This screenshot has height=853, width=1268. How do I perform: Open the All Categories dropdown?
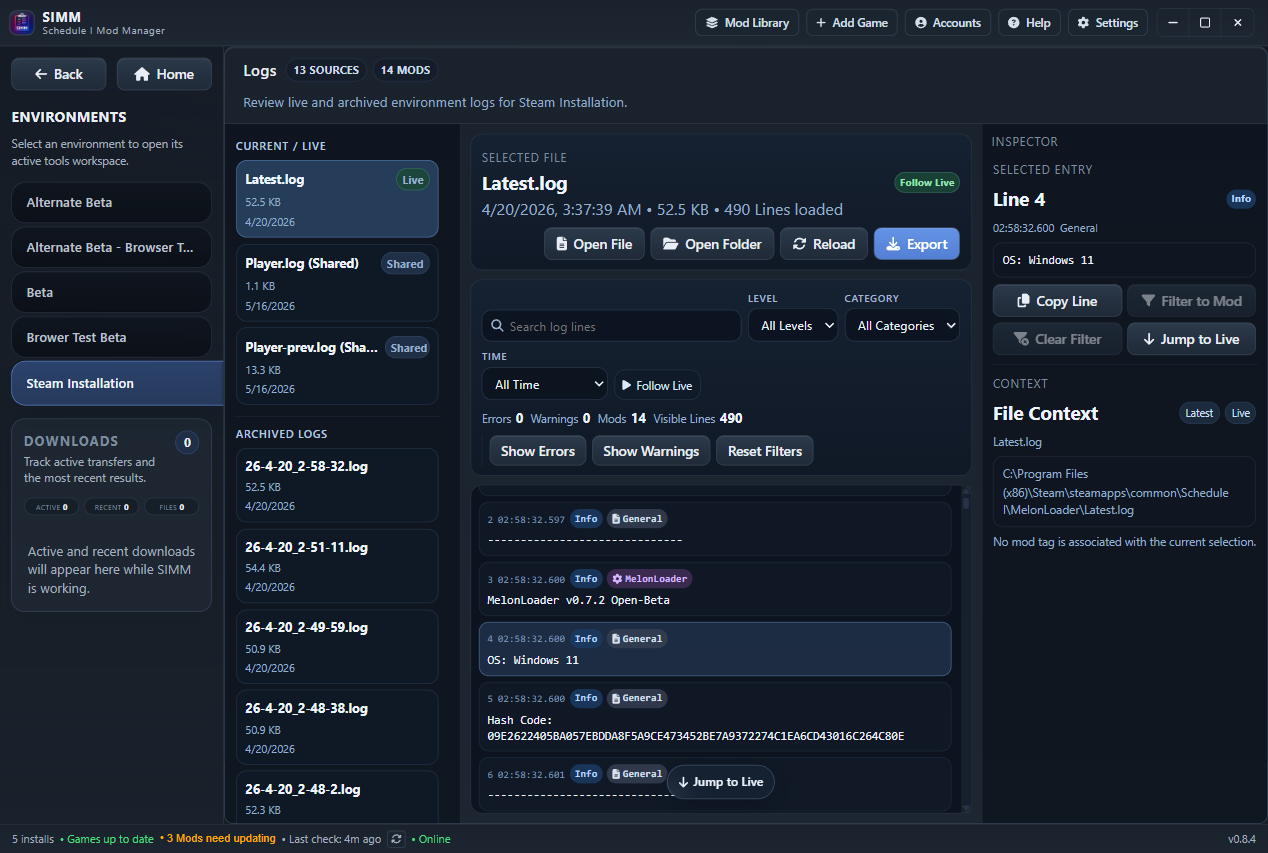tap(902, 325)
